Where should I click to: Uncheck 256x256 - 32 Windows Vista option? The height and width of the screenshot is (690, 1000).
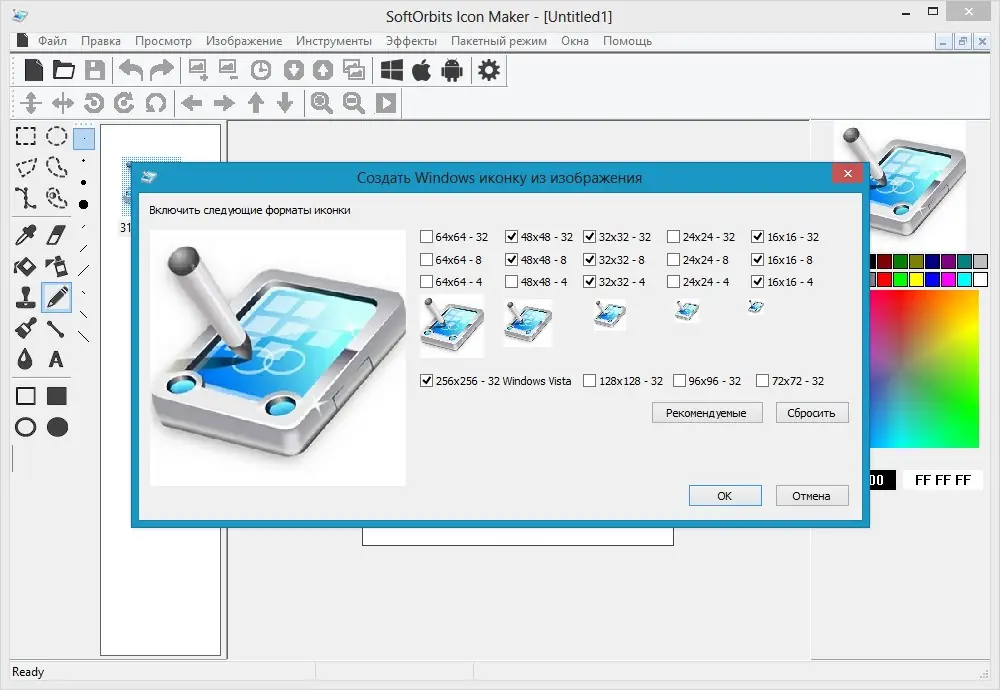(427, 381)
